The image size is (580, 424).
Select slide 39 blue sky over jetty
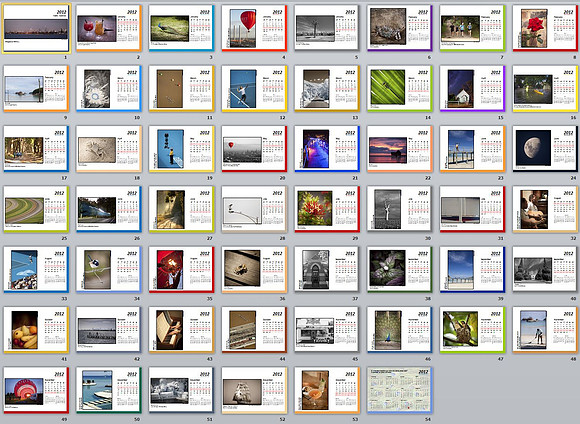click(472, 270)
